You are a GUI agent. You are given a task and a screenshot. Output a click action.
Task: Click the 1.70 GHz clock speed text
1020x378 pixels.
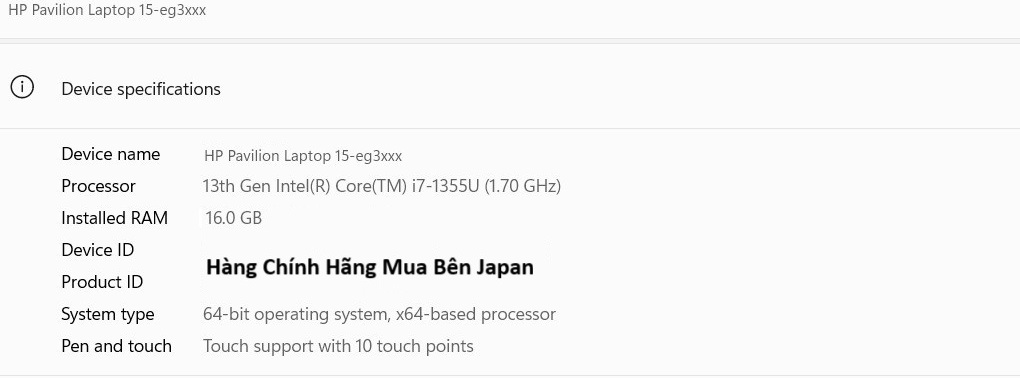522,187
